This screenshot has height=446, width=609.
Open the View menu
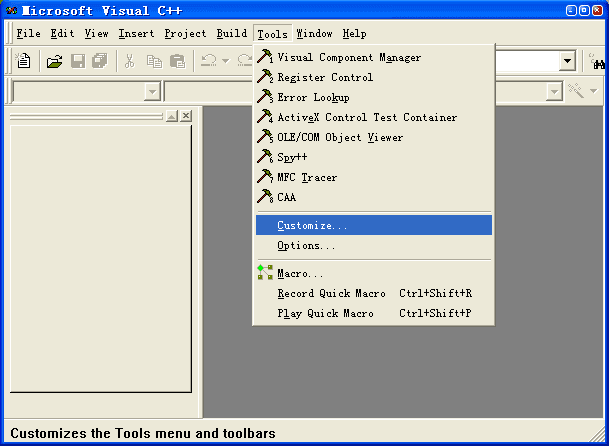click(x=96, y=34)
